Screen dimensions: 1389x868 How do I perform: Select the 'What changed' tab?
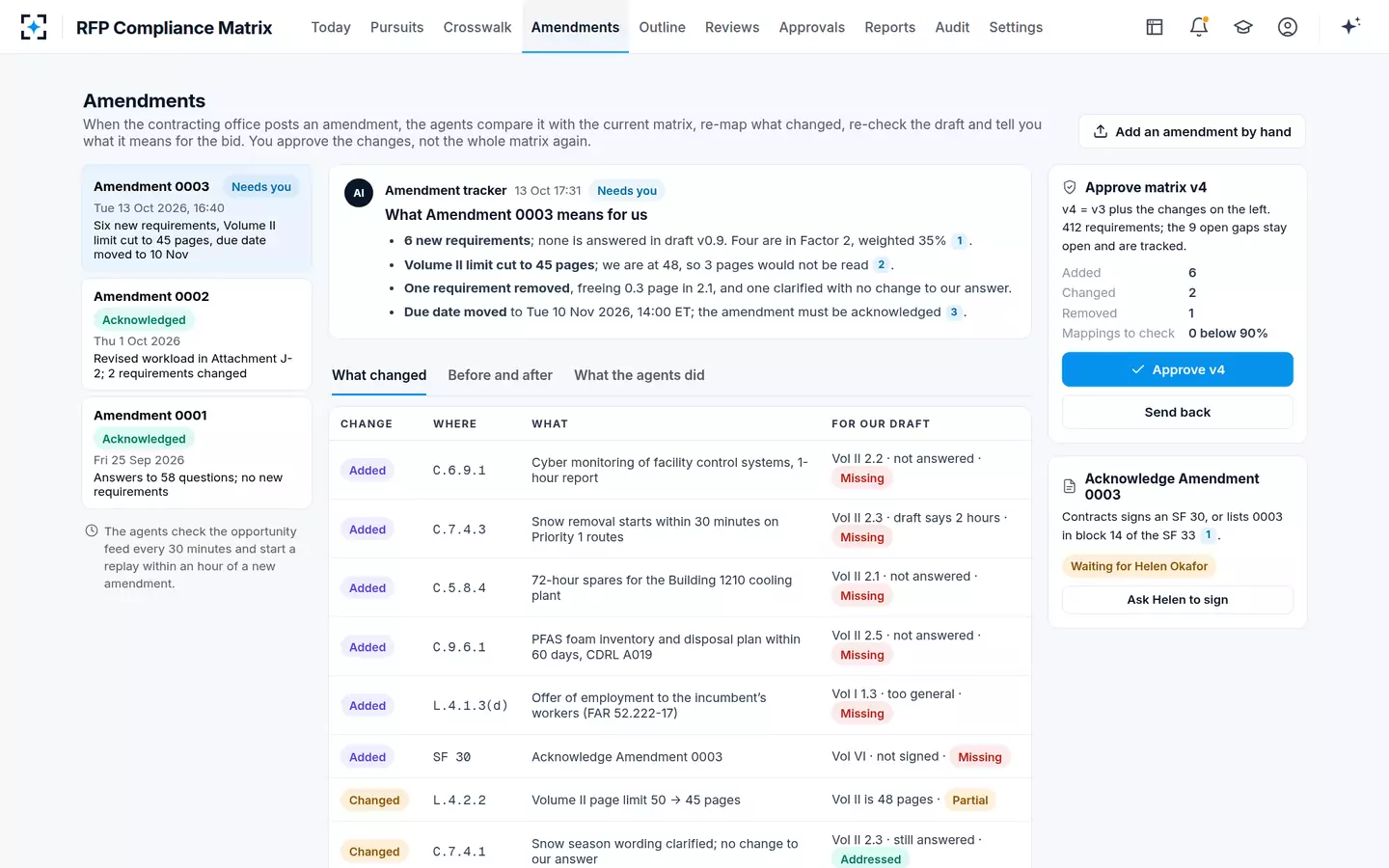[x=379, y=375]
